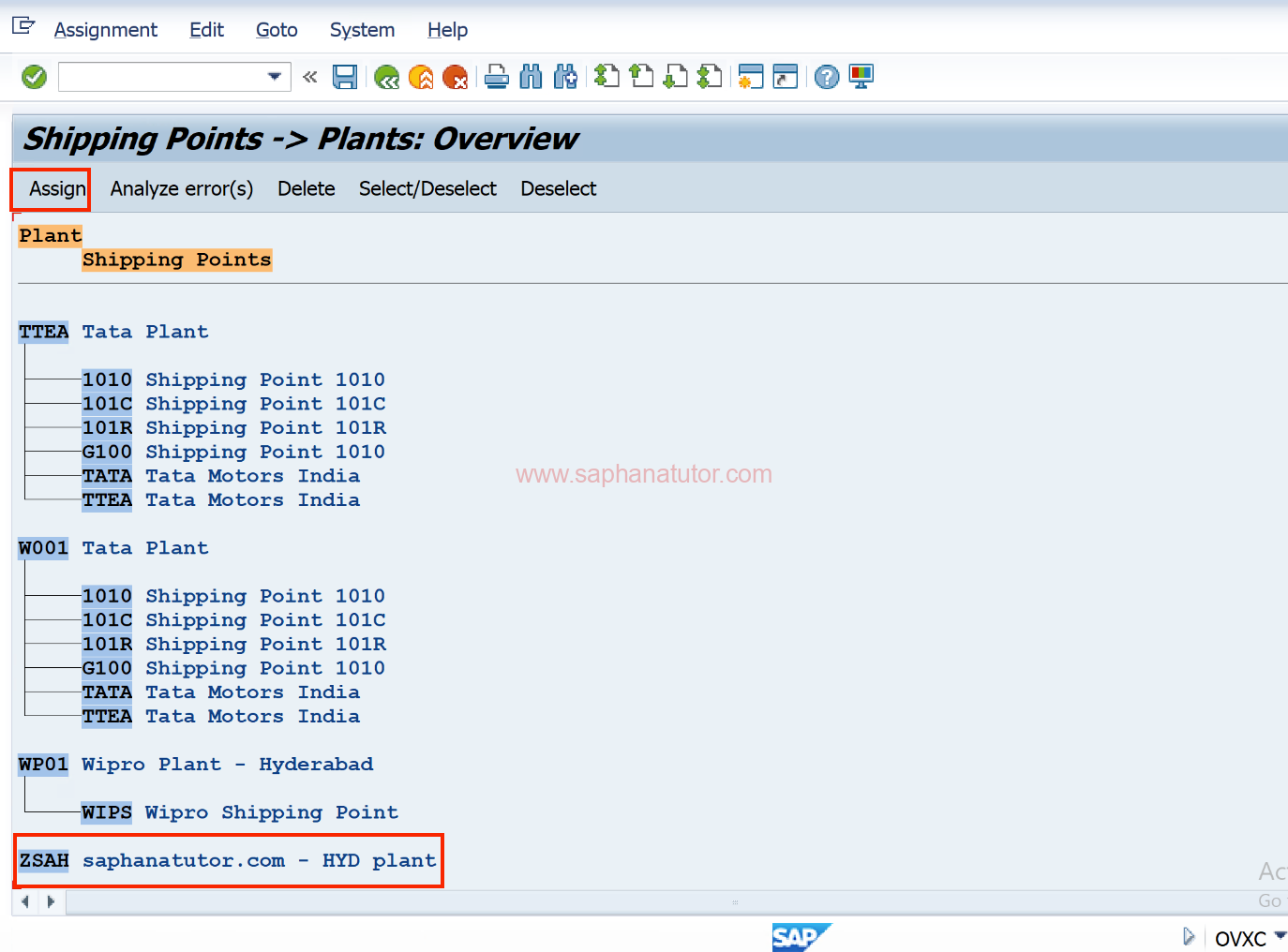Select plant ZSAH saphanatutor.com - HYD plant

(x=228, y=860)
